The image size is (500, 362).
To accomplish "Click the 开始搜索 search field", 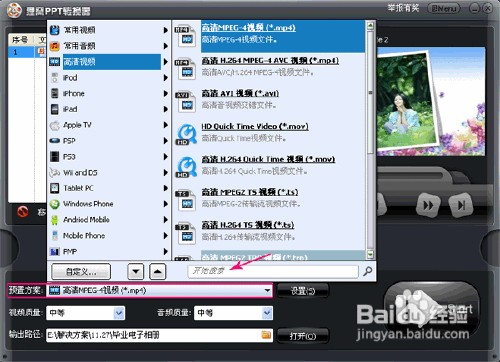I will tap(273, 271).
